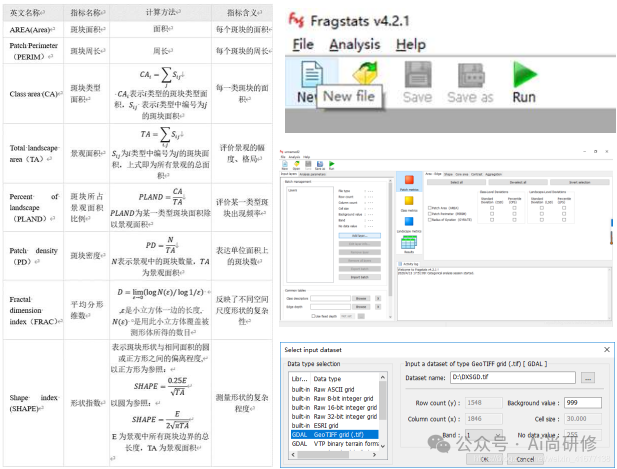Select the red Patch metrics icon
Image resolution: width=617 pixels, height=469 pixels.
pyautogui.click(x=409, y=180)
